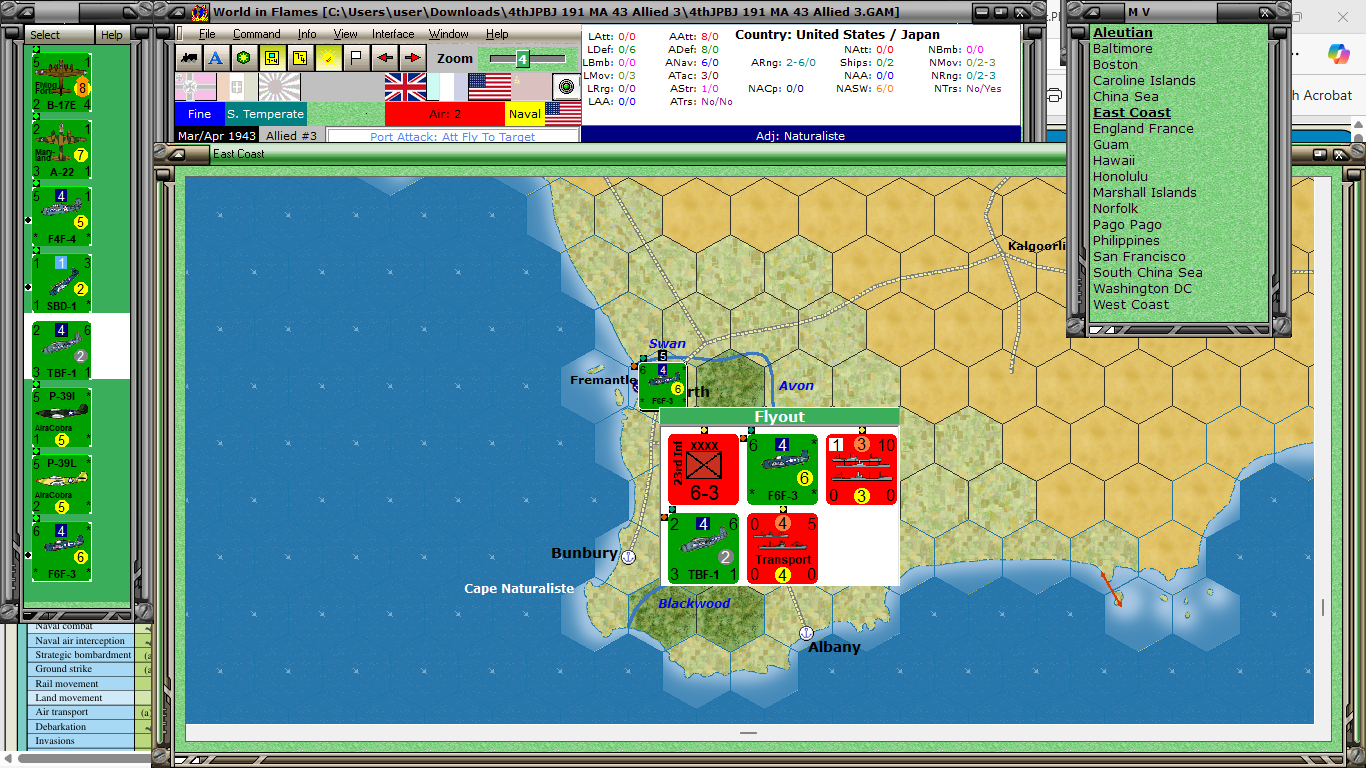Screen dimensions: 1366x768
Task: Click the 23rd Inf unit in Flyout
Action: [703, 469]
